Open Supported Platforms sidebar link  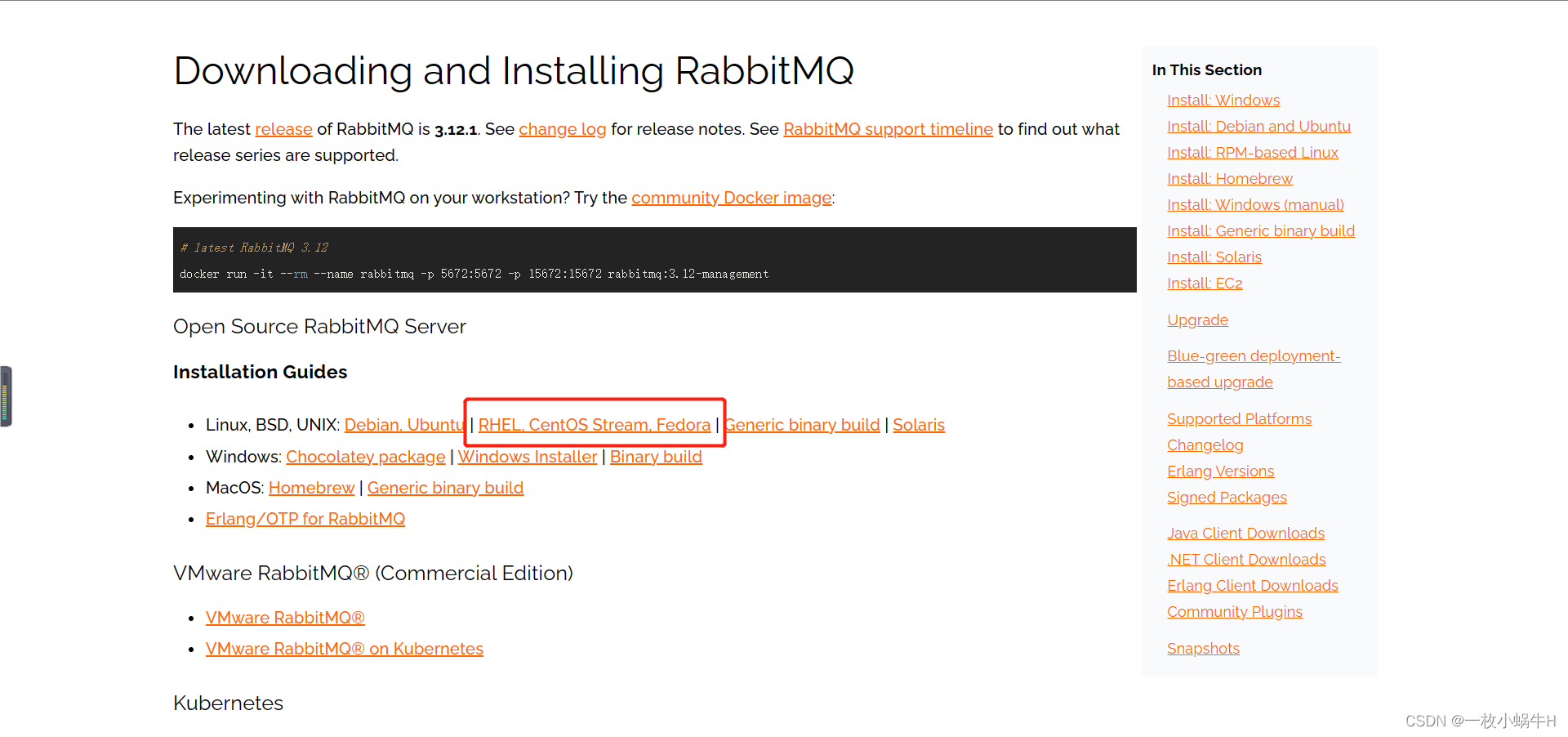[x=1239, y=419]
